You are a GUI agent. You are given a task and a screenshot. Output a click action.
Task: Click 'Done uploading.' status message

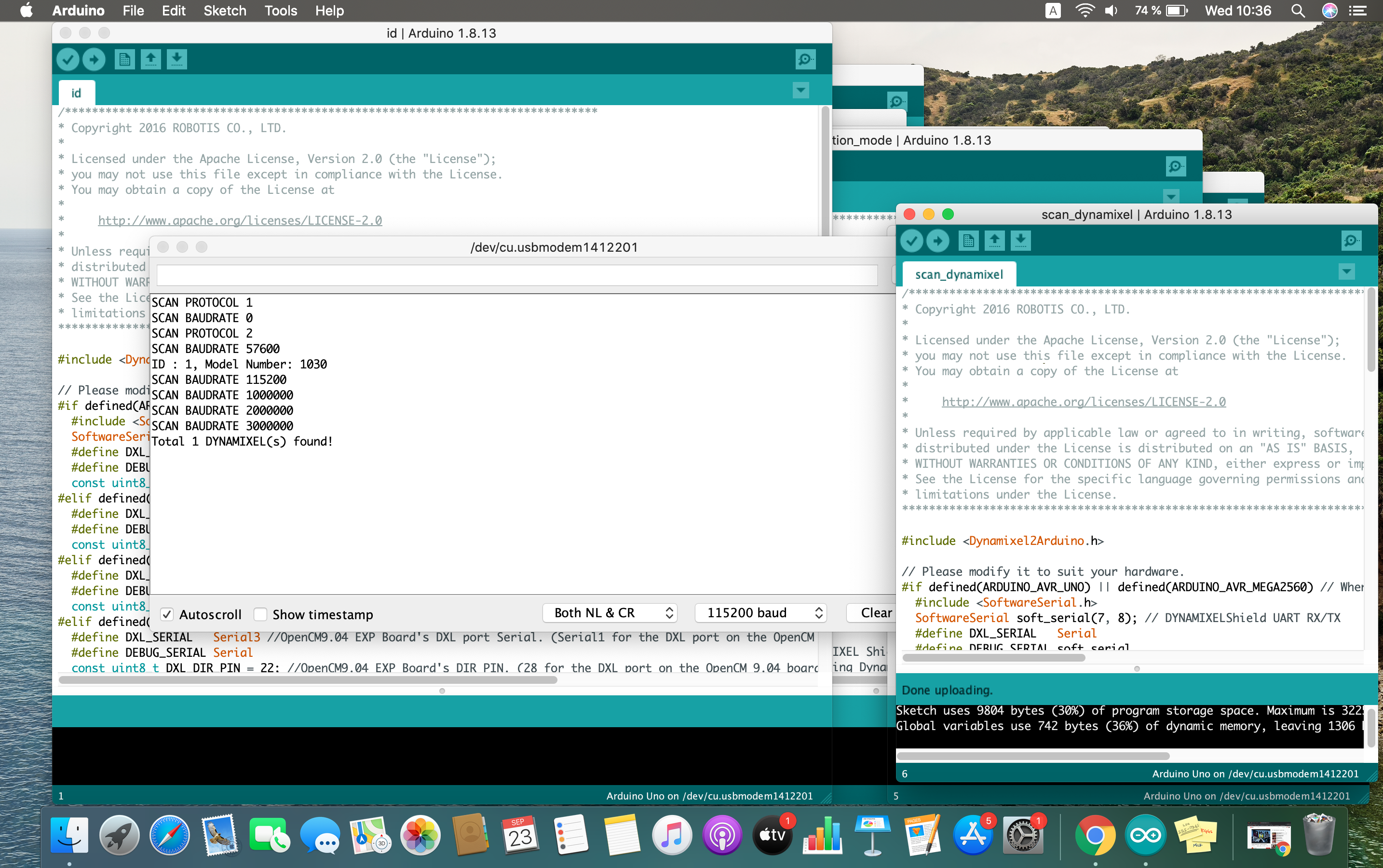coord(947,690)
